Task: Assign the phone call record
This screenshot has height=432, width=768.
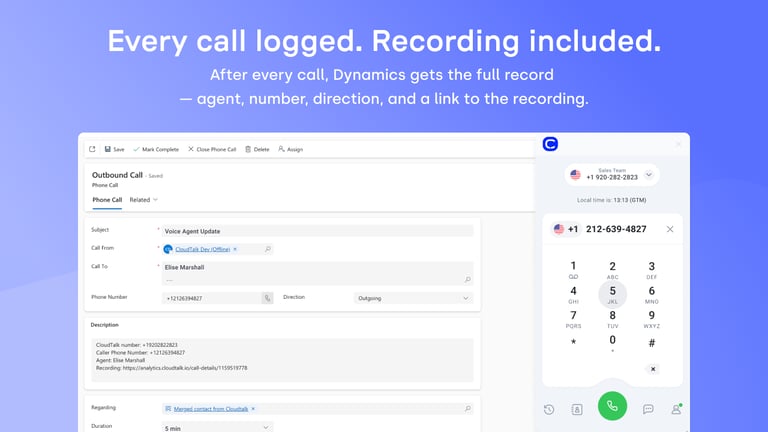Action: (290, 149)
